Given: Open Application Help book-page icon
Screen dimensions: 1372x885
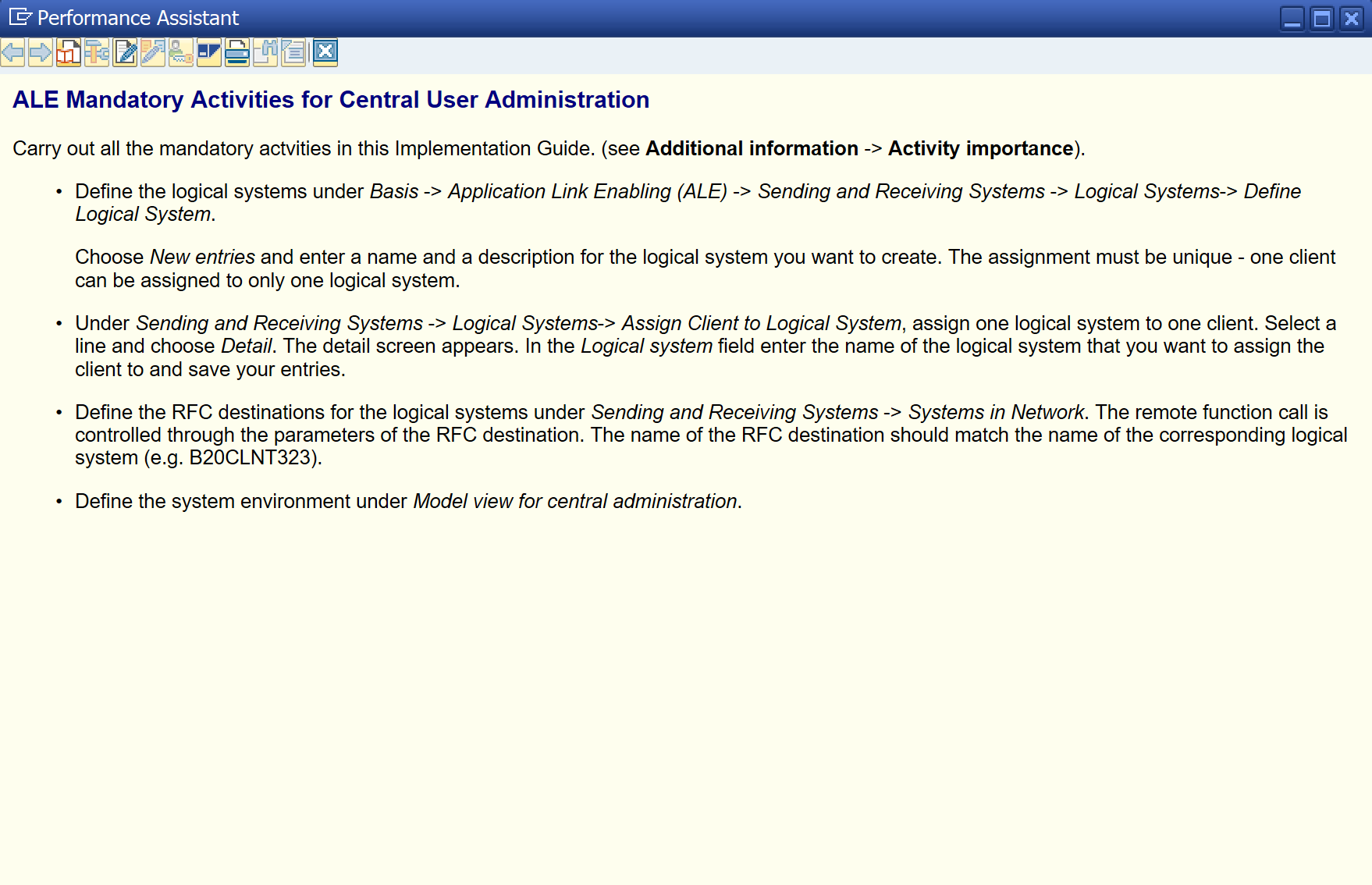Looking at the screenshot, I should tap(69, 52).
